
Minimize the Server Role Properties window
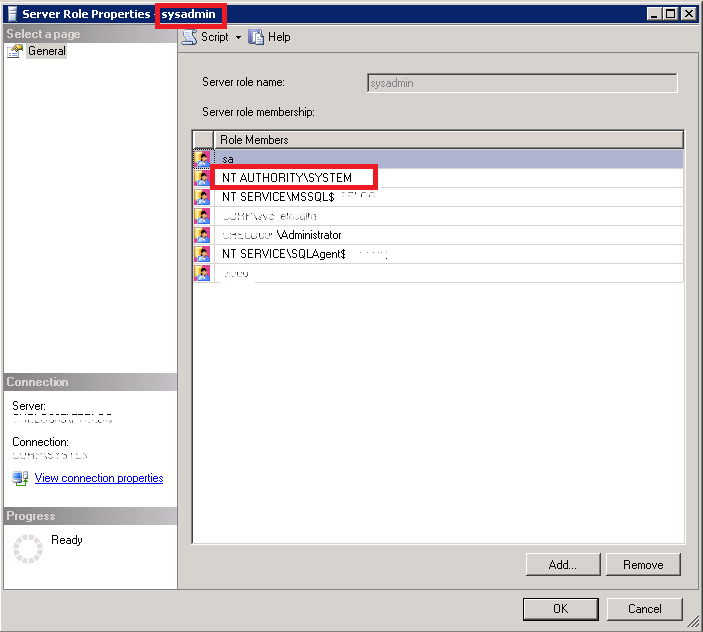coord(654,14)
